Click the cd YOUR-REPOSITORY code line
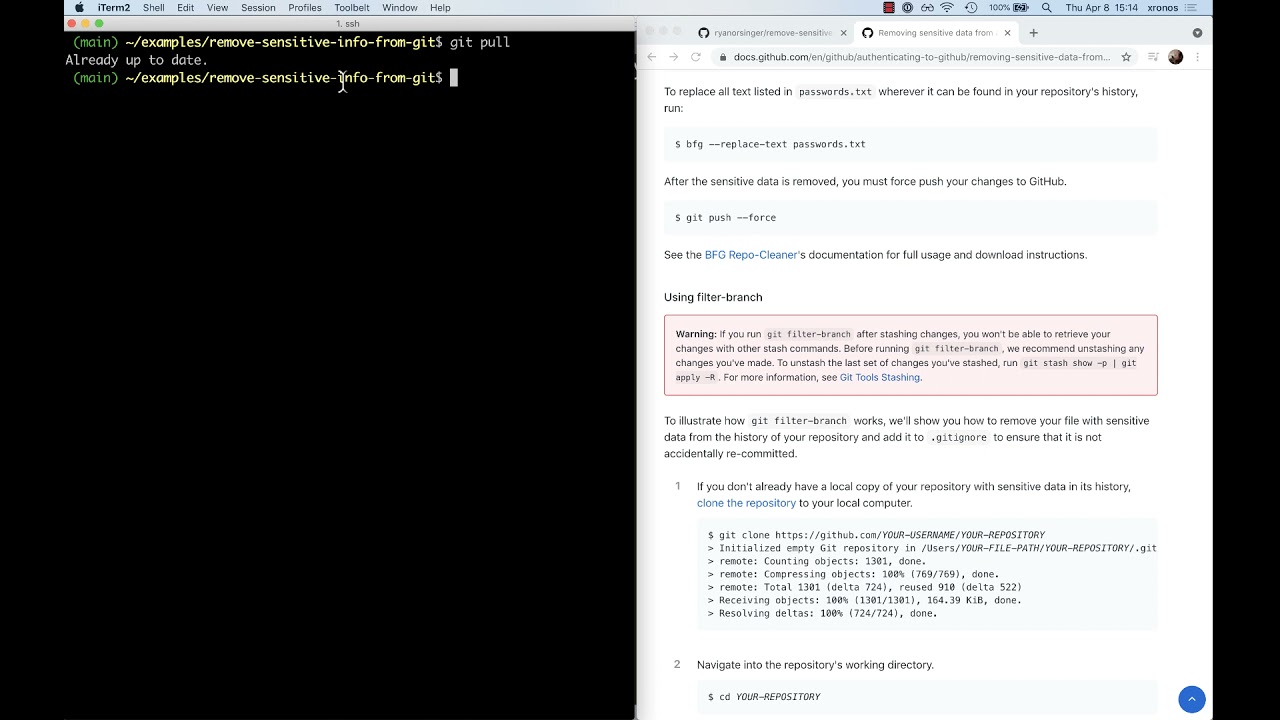This screenshot has width=1280, height=720. click(764, 696)
